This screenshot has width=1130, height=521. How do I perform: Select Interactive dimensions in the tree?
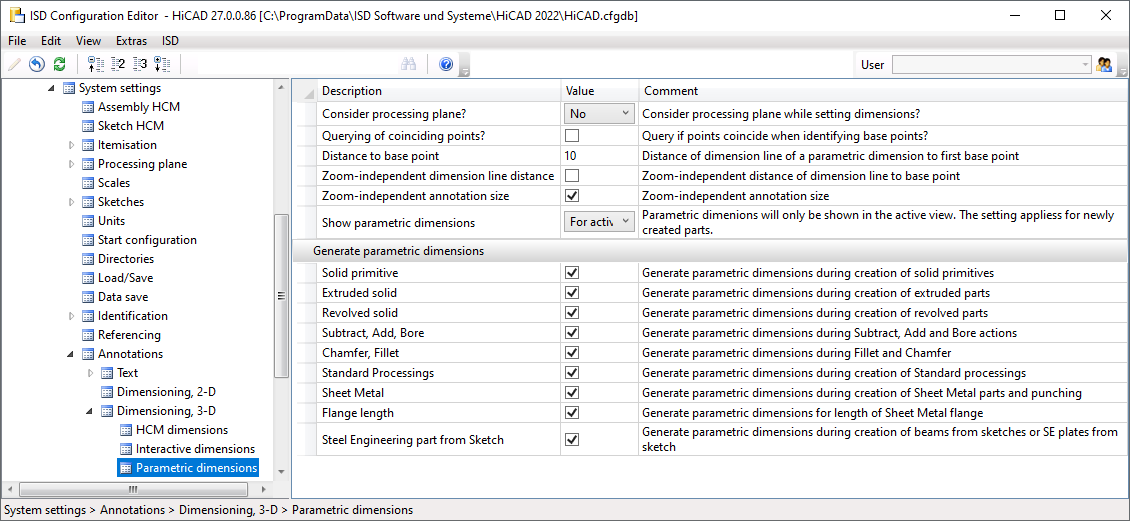[195, 449]
